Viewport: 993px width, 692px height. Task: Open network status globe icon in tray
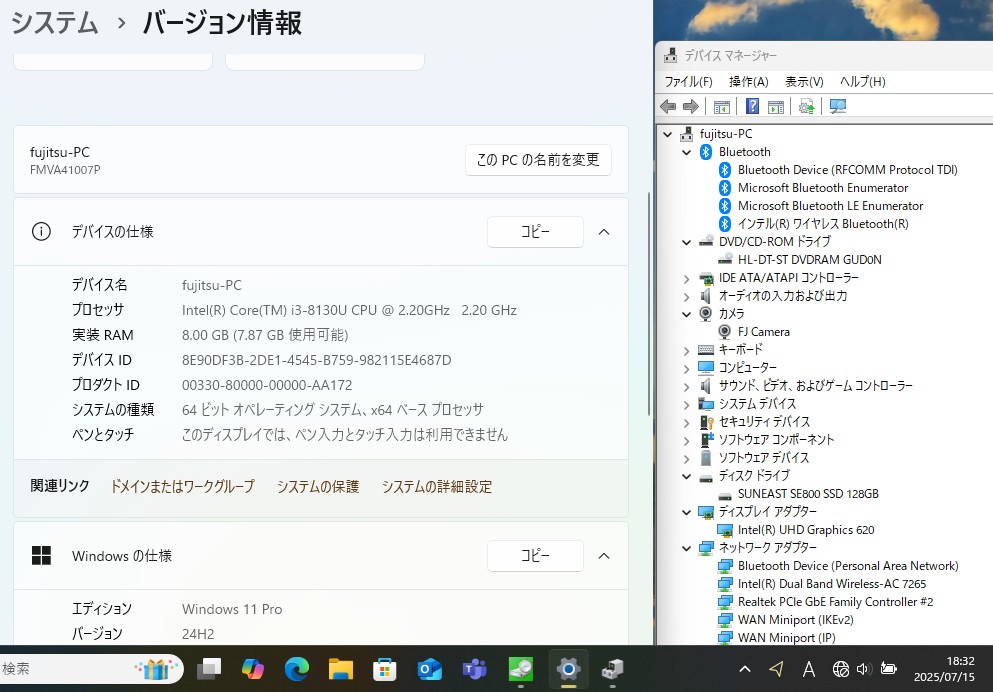[840, 669]
